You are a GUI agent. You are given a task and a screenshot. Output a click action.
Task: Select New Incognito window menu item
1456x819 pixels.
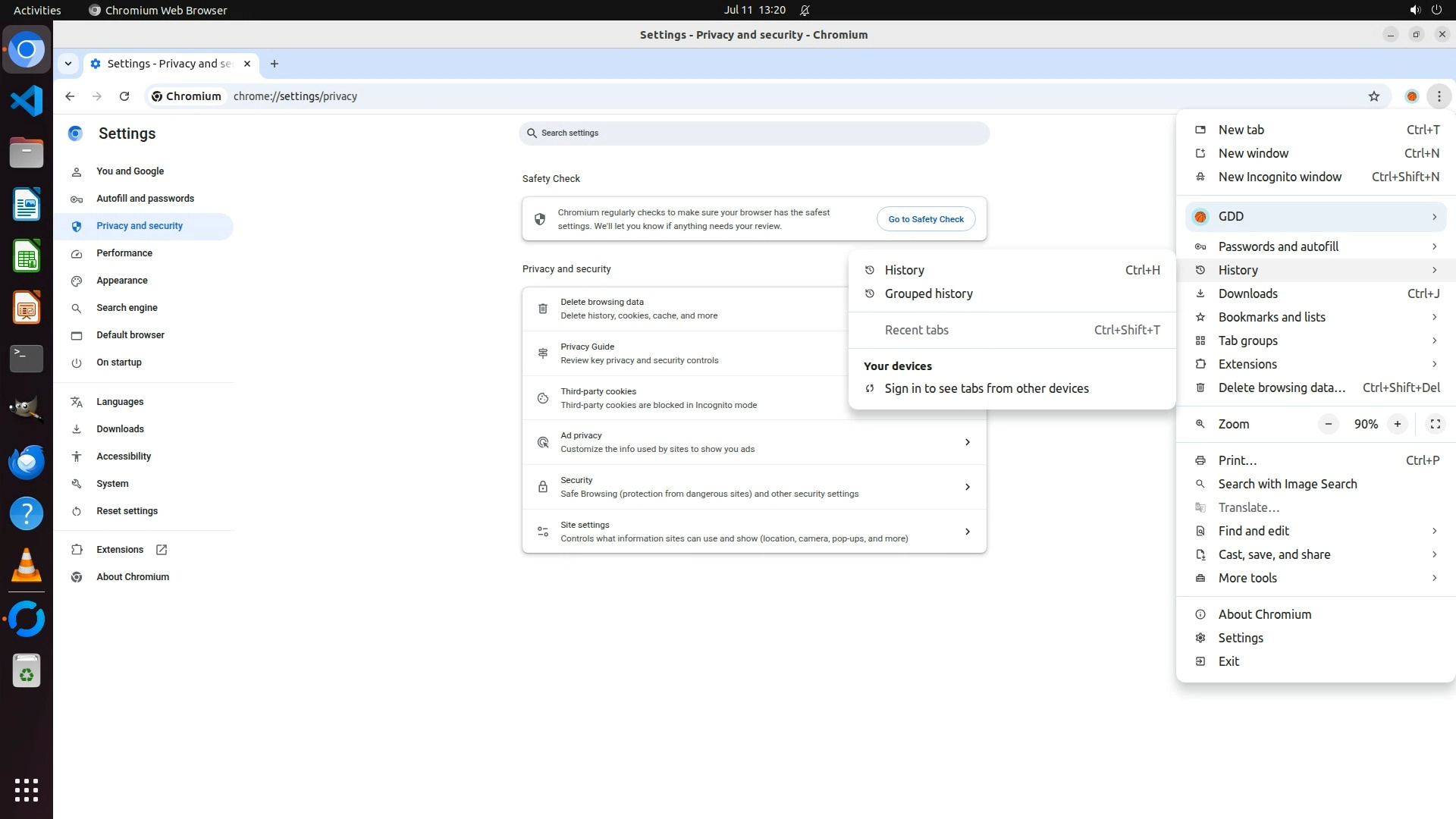1279,177
